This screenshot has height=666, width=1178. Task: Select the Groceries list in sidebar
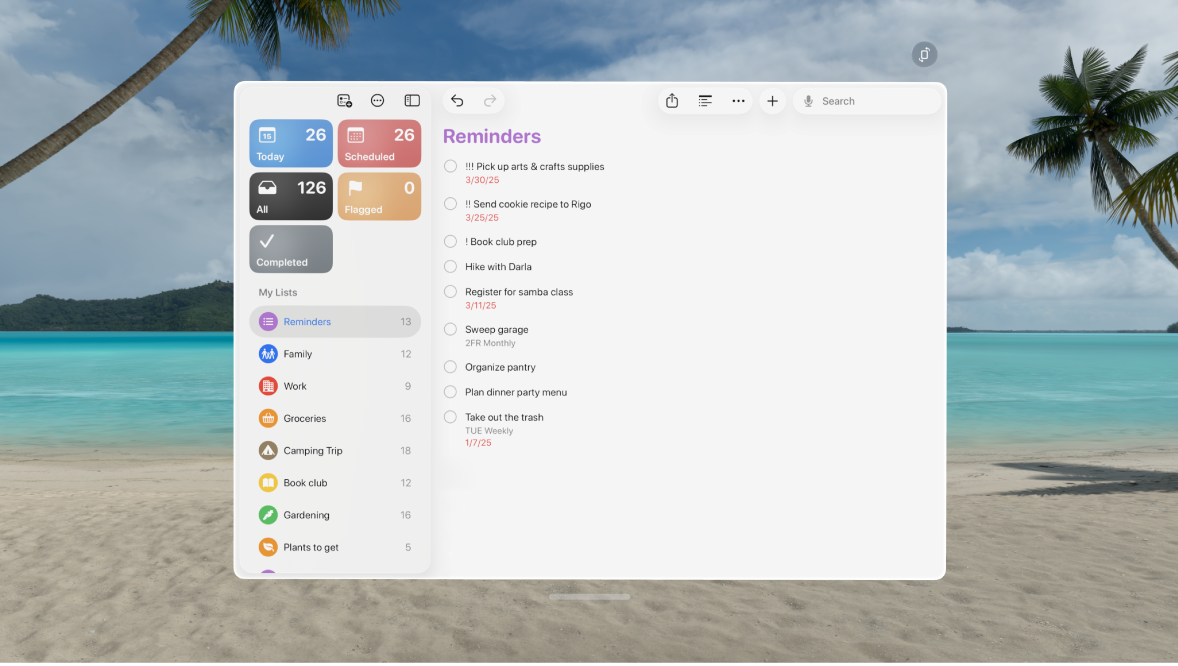(335, 418)
